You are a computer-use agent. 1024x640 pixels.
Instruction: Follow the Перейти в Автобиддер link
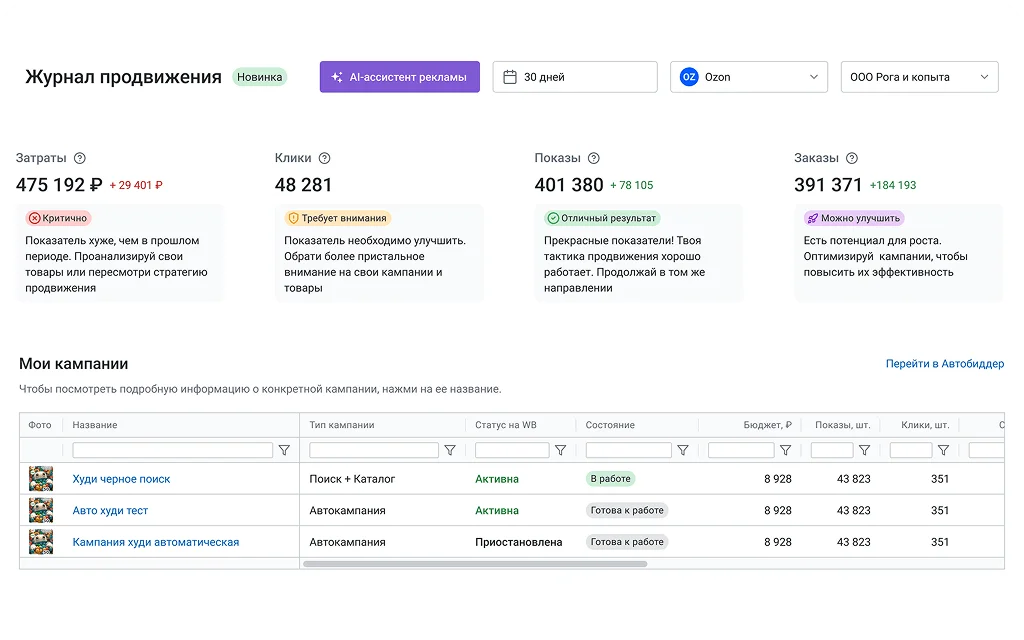pyautogui.click(x=944, y=364)
